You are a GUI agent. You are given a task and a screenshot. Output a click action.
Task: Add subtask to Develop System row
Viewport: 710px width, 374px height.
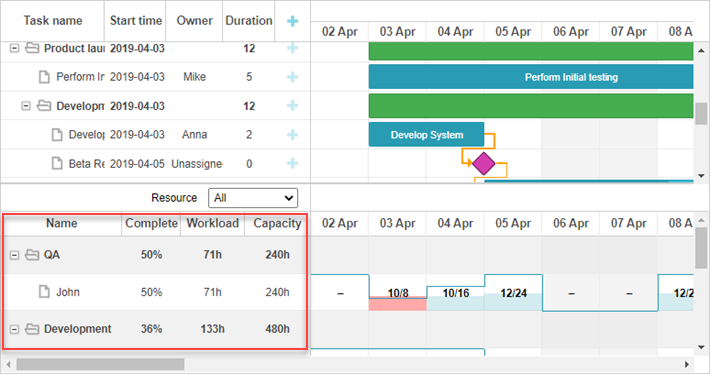coord(293,134)
